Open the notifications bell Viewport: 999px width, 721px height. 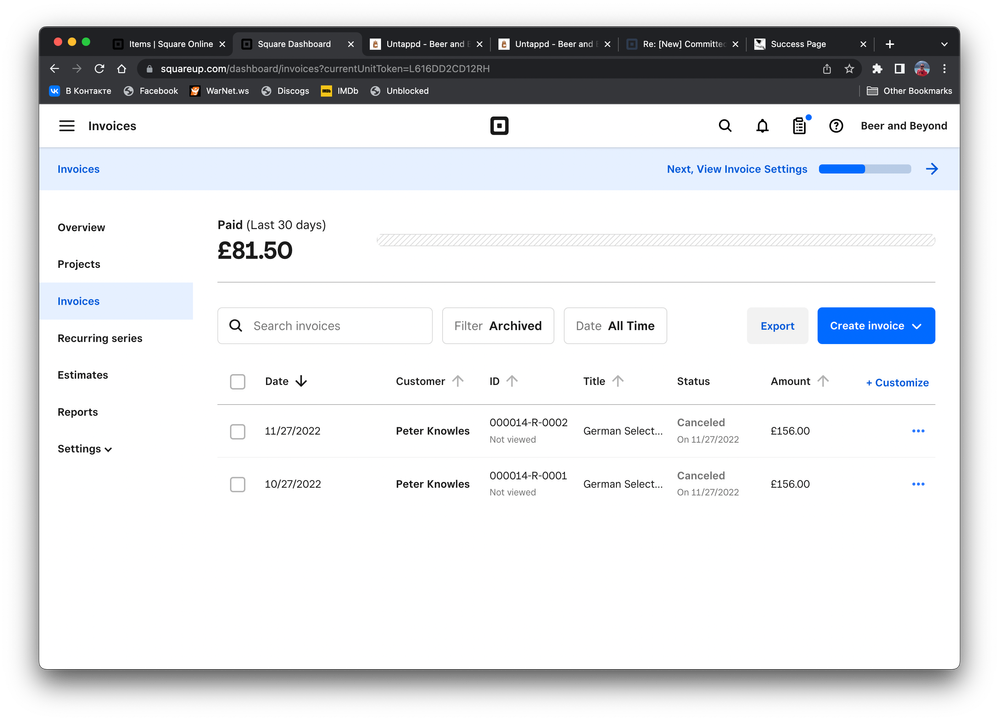(762, 126)
